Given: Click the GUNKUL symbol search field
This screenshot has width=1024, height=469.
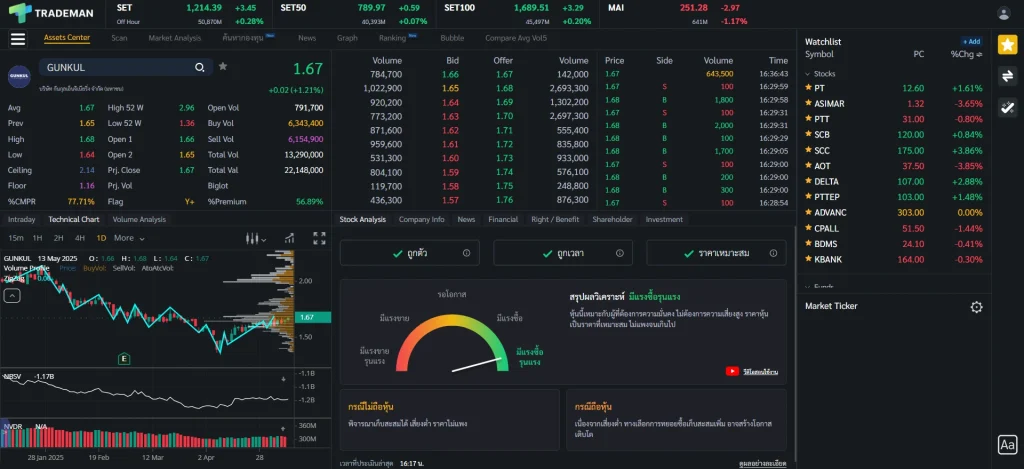Looking at the screenshot, I should (115, 67).
